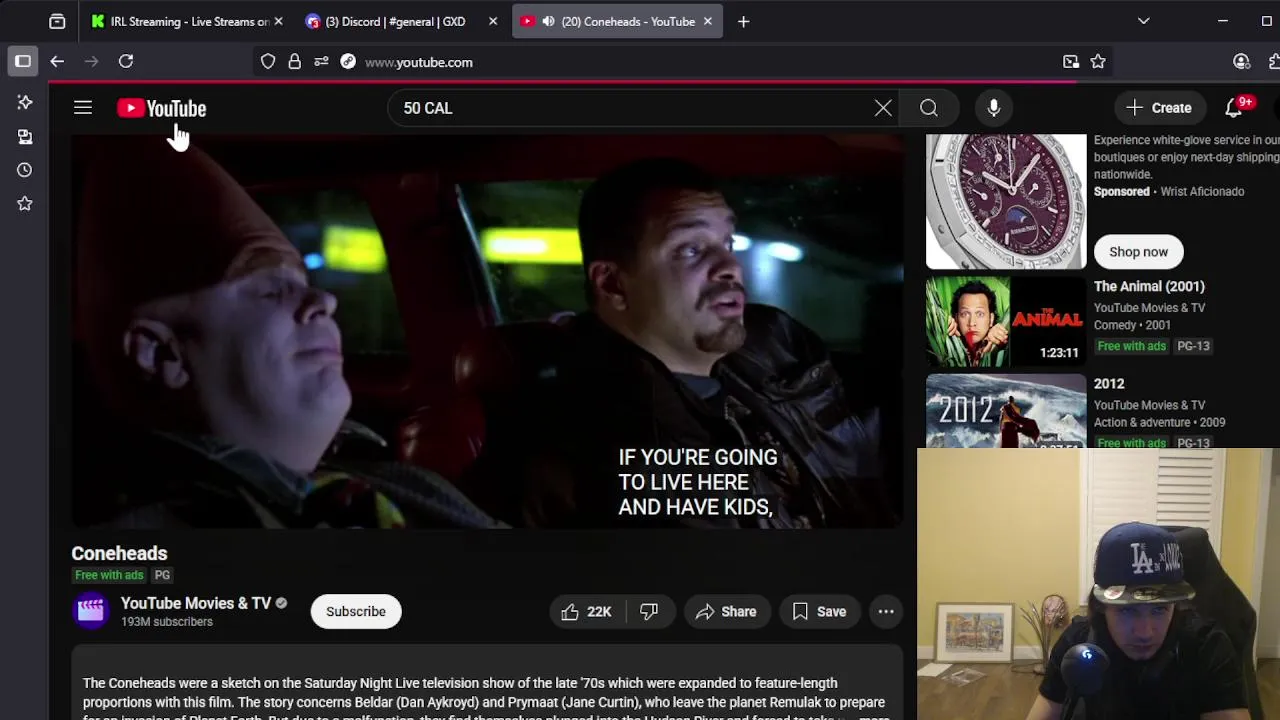This screenshot has width=1280, height=720.
Task: Show site security padlock info
Action: [295, 62]
